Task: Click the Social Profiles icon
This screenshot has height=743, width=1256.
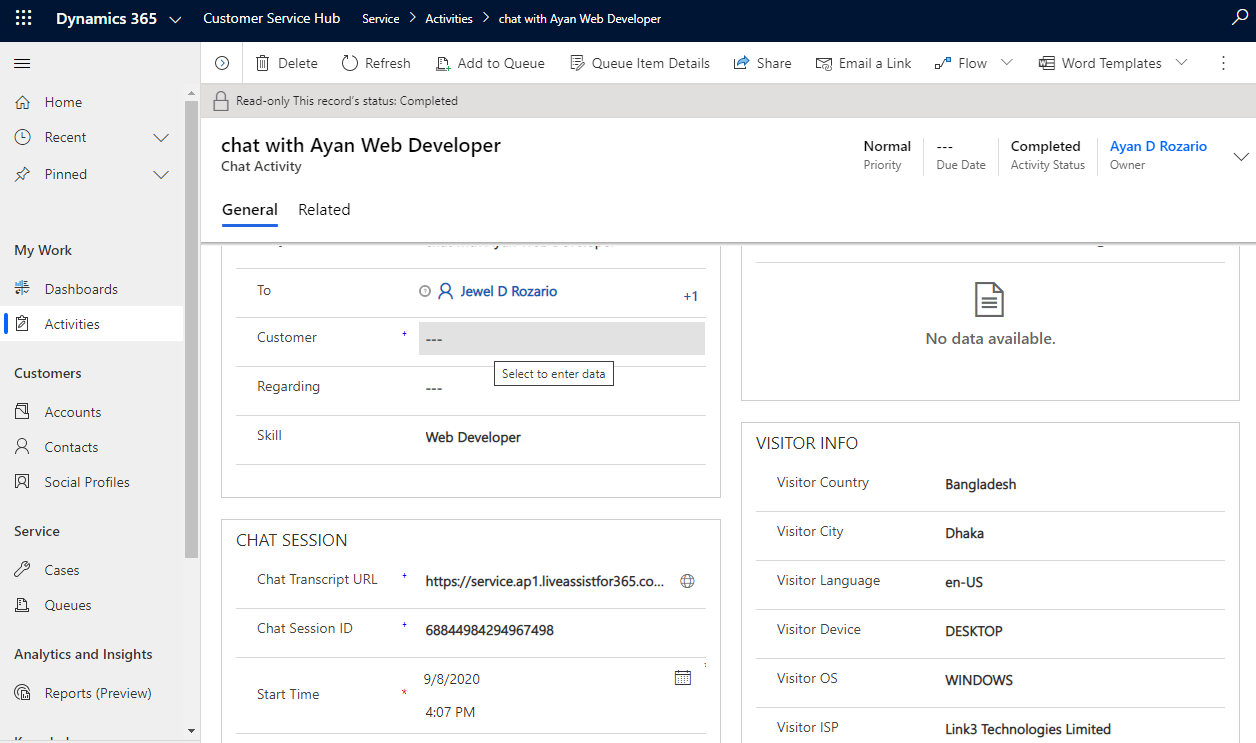Action: [23, 482]
